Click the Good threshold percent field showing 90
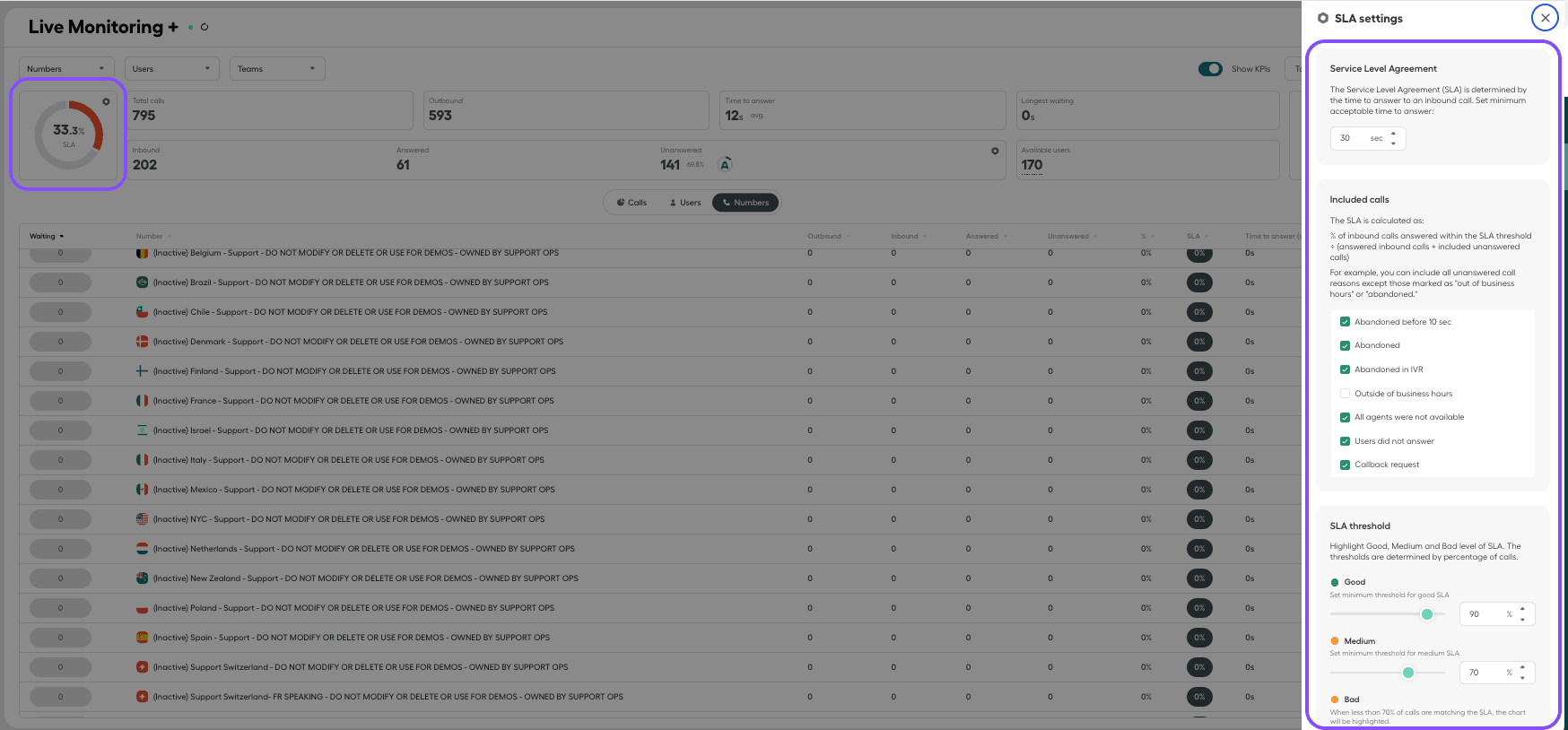 [1497, 614]
